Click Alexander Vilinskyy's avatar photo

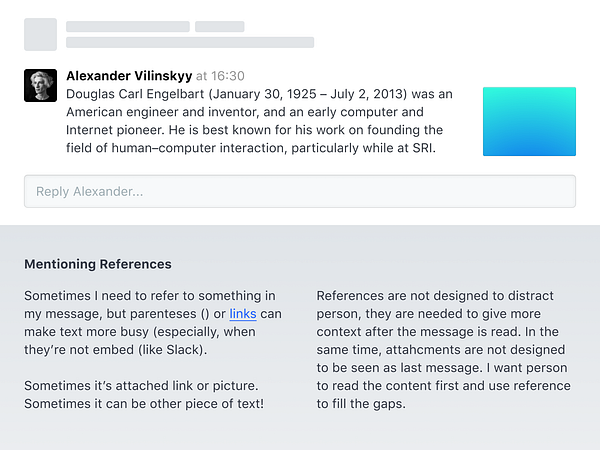coord(40,85)
